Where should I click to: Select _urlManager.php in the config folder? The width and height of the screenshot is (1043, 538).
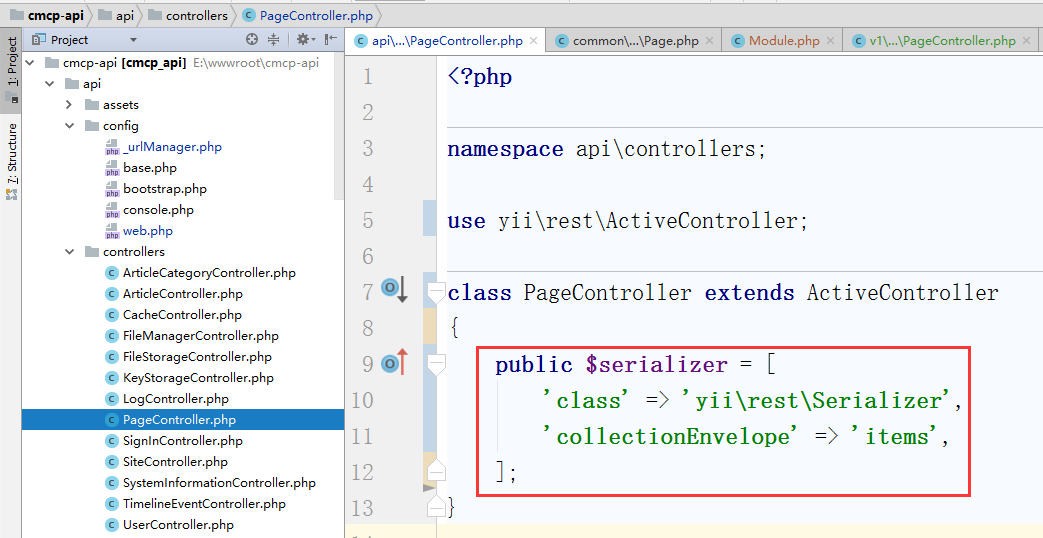(172, 147)
